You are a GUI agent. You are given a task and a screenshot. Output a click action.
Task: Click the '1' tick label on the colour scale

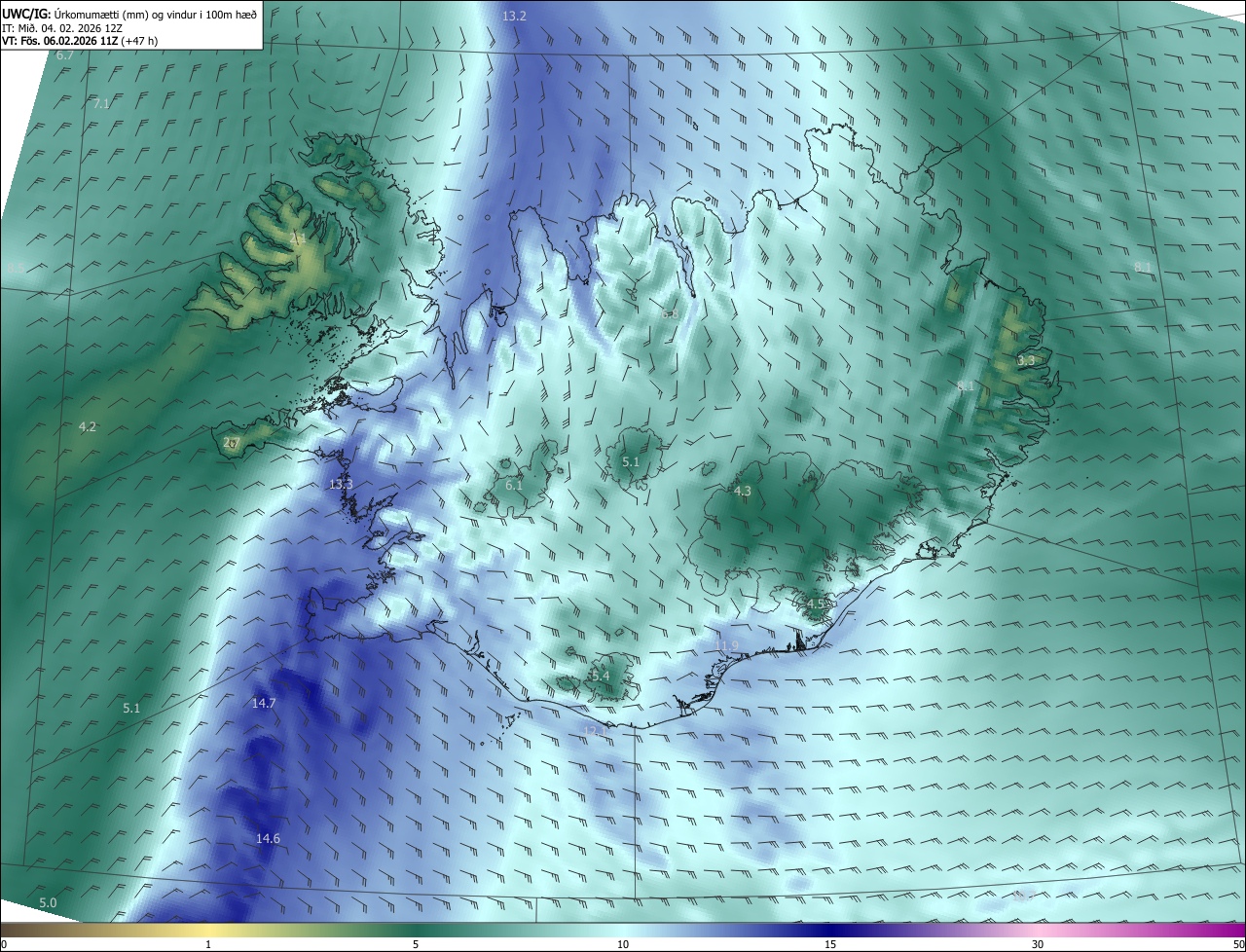pos(208,944)
